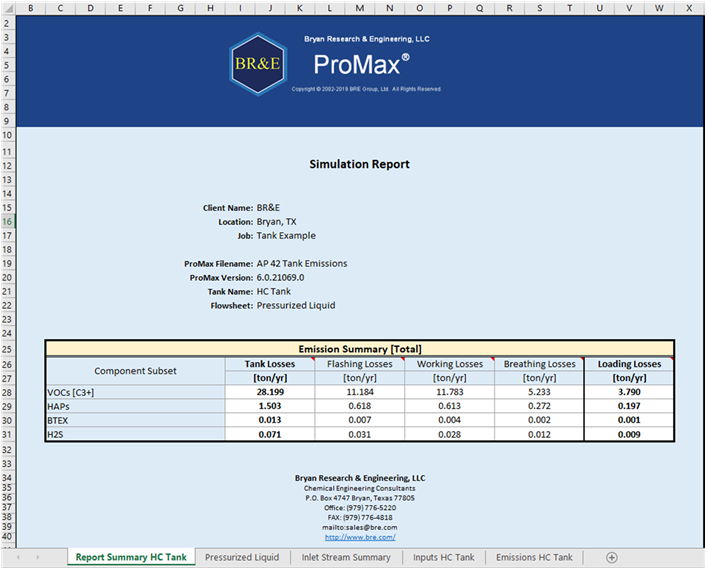Select H2S working losses value 0.028
The width and height of the screenshot is (707, 570).
click(x=450, y=435)
